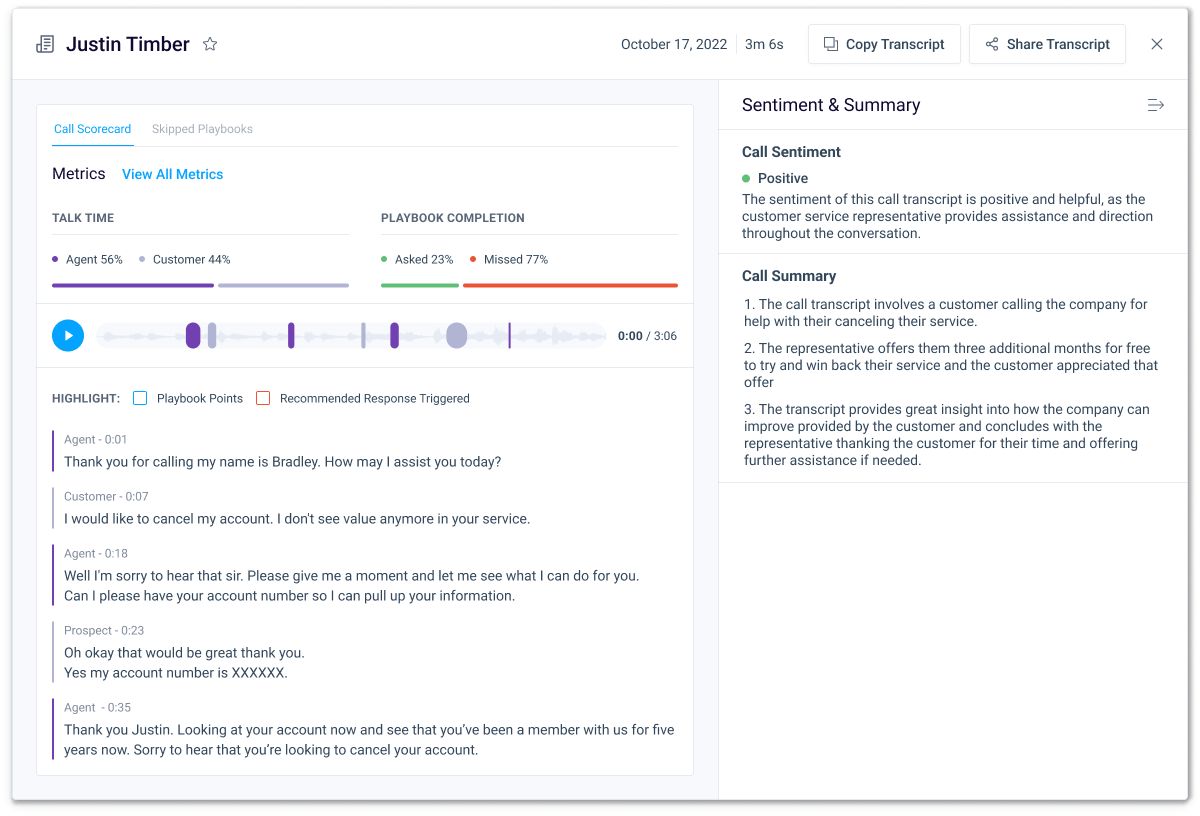Switch to the Call Scorecard tab
The height and width of the screenshot is (816, 1200).
point(92,129)
